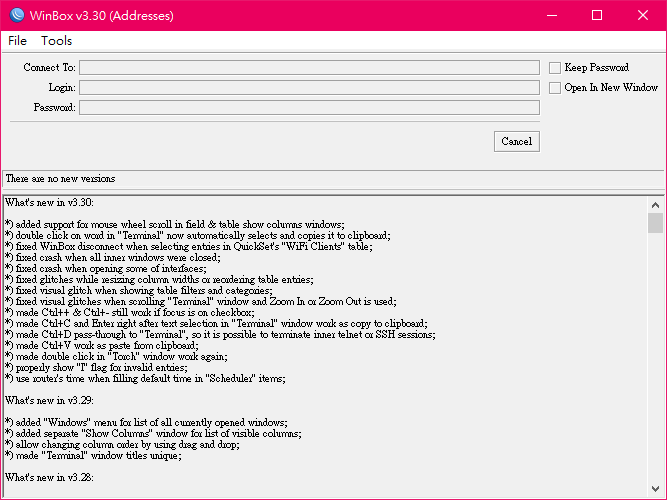Enable the Keep Password checkbox
Screen dimensions: 667x500
click(x=555, y=68)
